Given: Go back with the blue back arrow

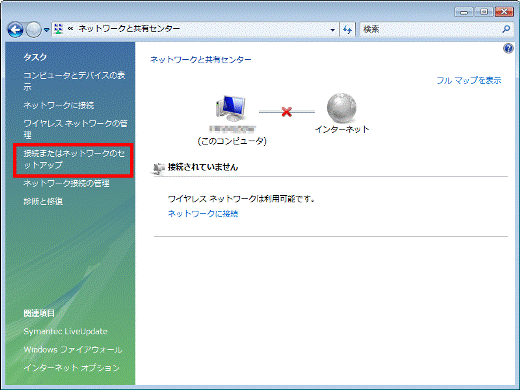Looking at the screenshot, I should 15,30.
